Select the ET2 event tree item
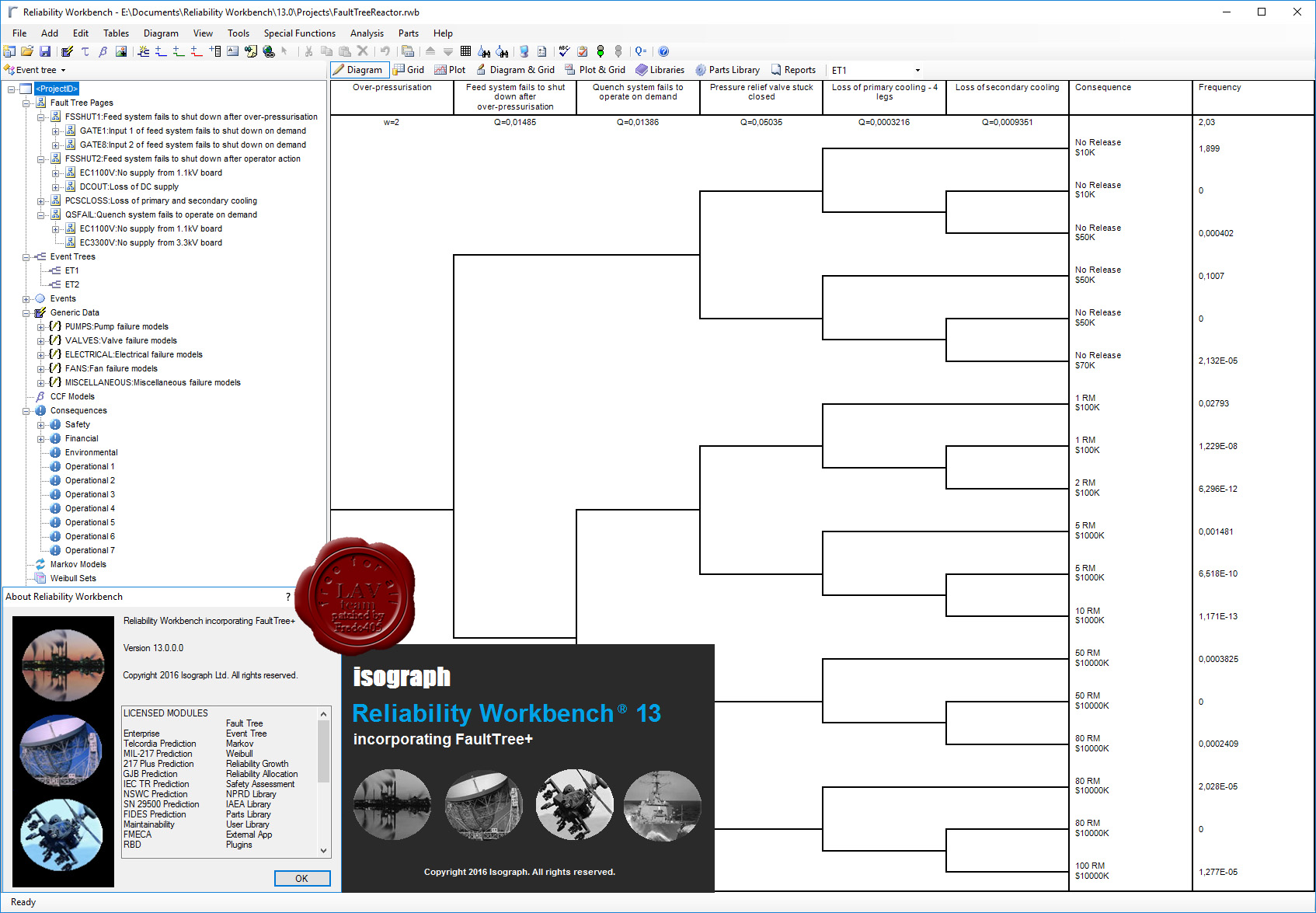1316x913 pixels. click(x=72, y=284)
